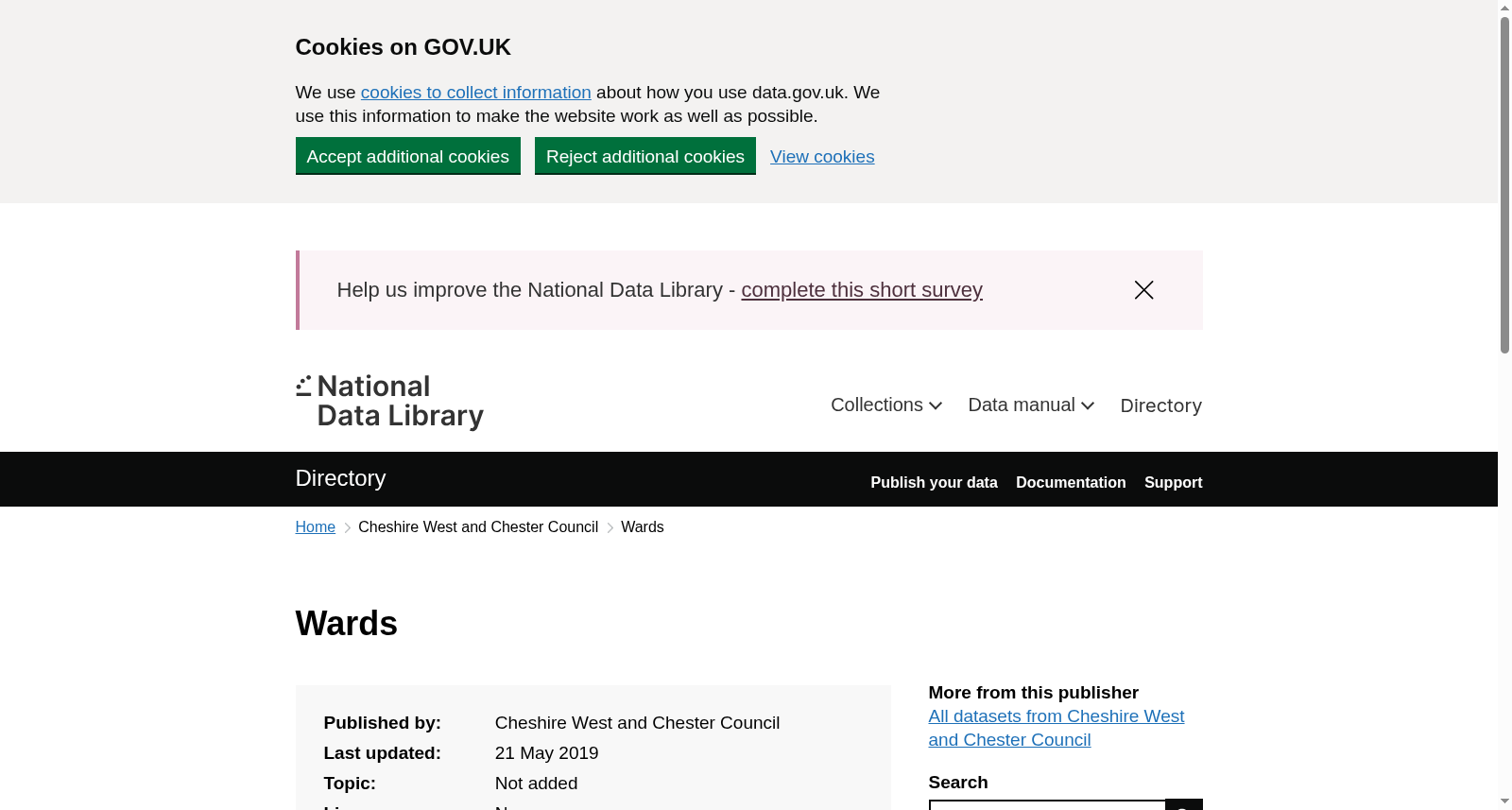Viewport: 1512px width, 810px height.
Task: Open Publish your data menu item
Action: 934,482
